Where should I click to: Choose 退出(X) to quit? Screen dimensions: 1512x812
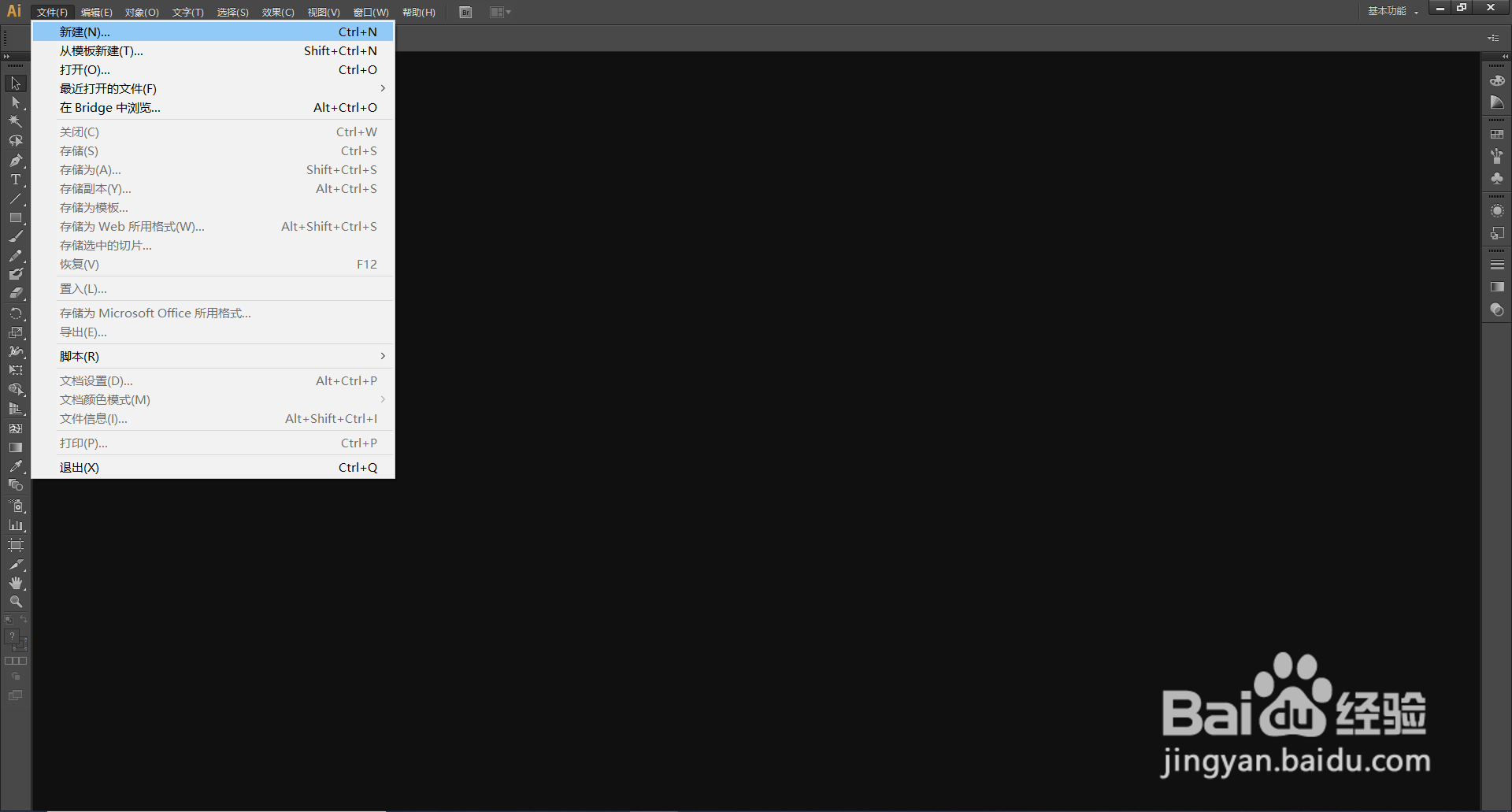pos(213,467)
